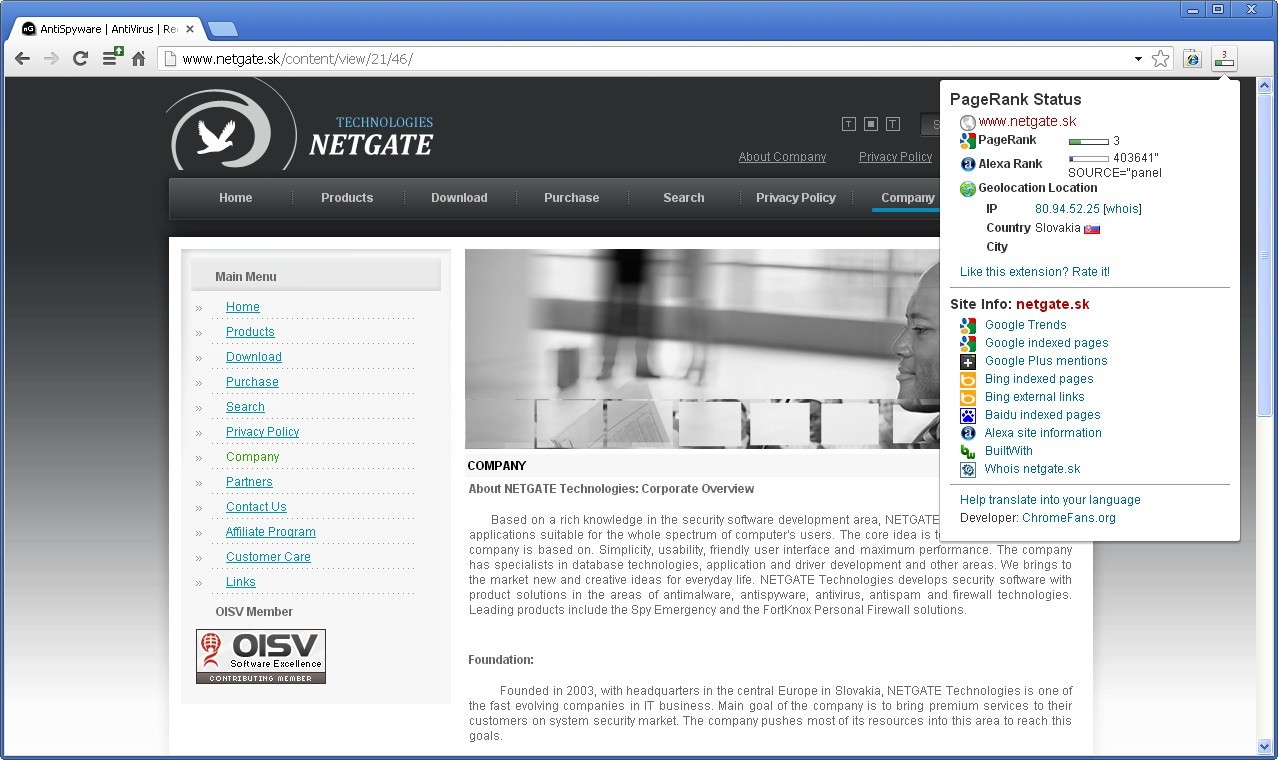Click Help translate into your language
1278x760 pixels.
click(1050, 500)
